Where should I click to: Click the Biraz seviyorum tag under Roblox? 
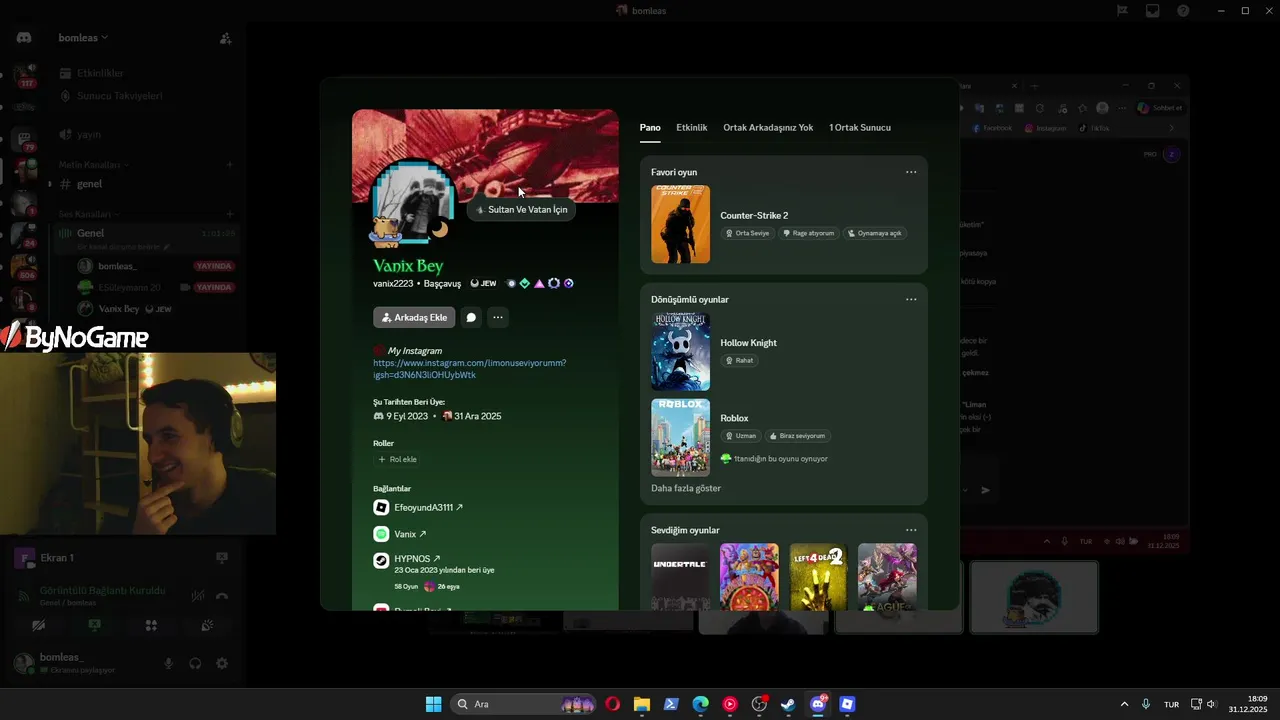tap(798, 436)
